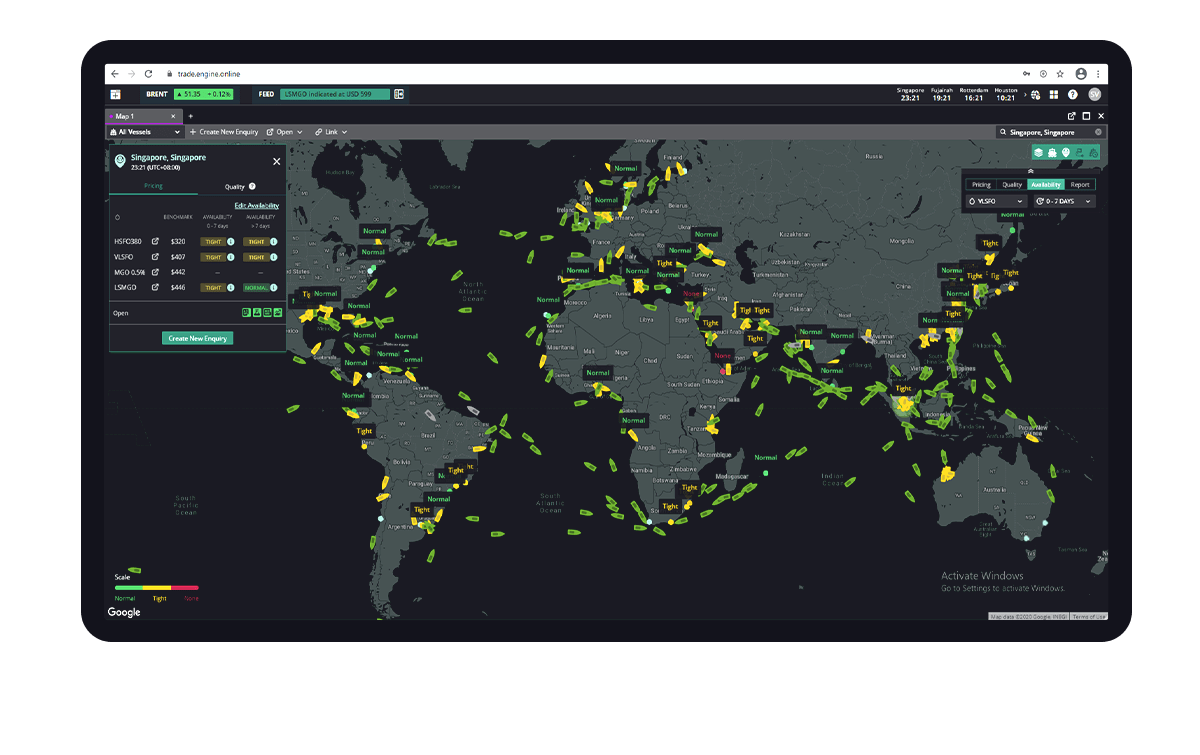Switch map mode to Report

(x=1080, y=184)
